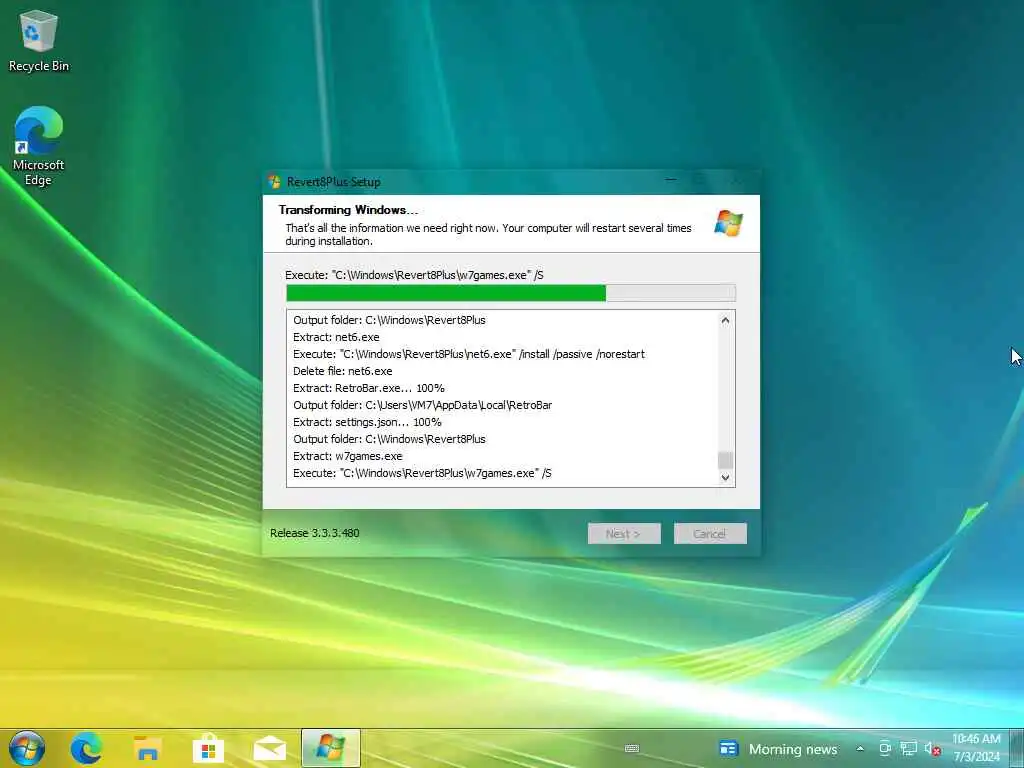Select the Revert8Plus Setup taskbar button
This screenshot has width=1024, height=768.
coord(330,748)
